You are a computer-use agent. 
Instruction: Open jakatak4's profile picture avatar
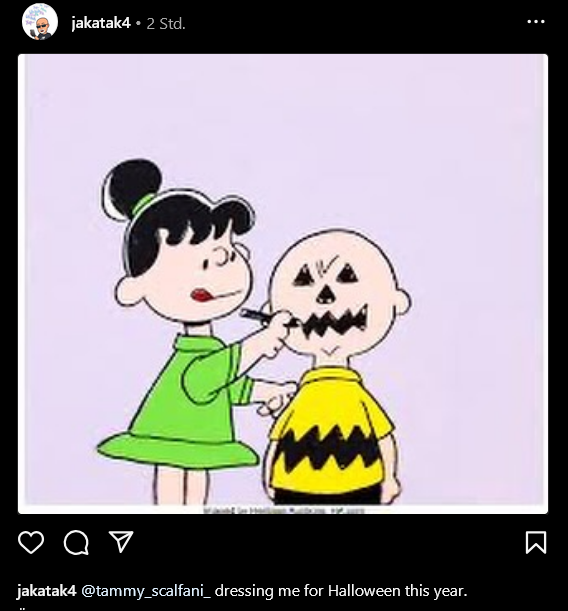40,22
